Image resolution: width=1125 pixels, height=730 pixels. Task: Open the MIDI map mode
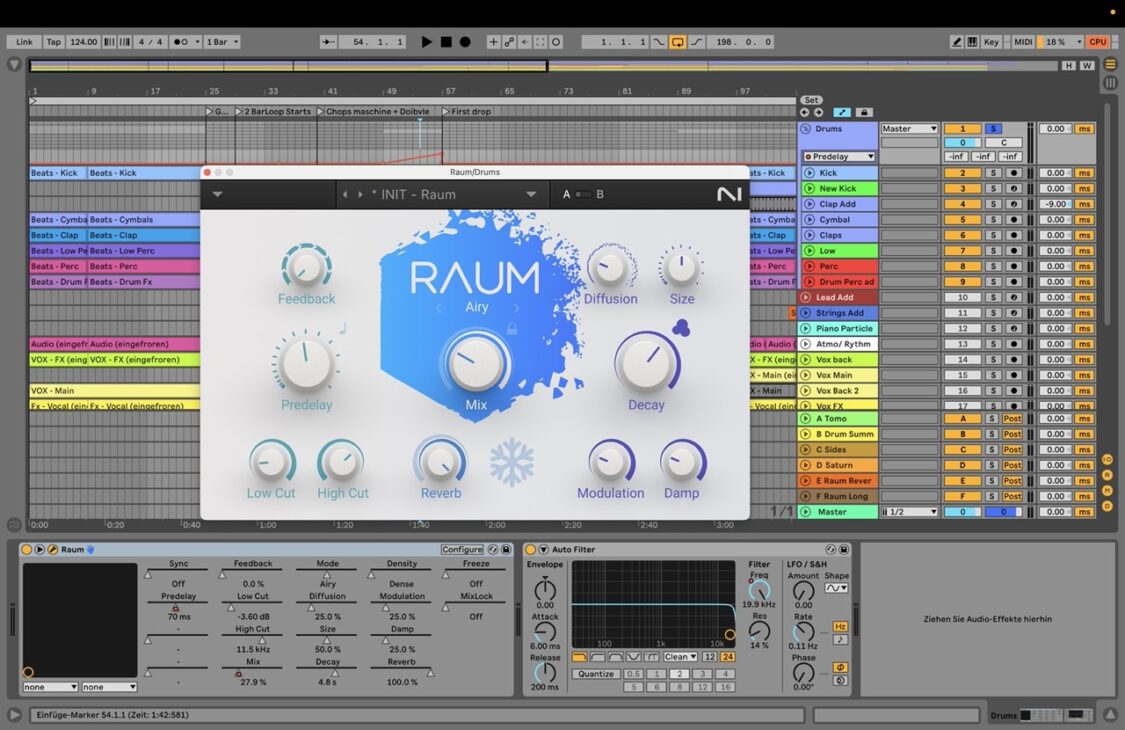point(1023,42)
